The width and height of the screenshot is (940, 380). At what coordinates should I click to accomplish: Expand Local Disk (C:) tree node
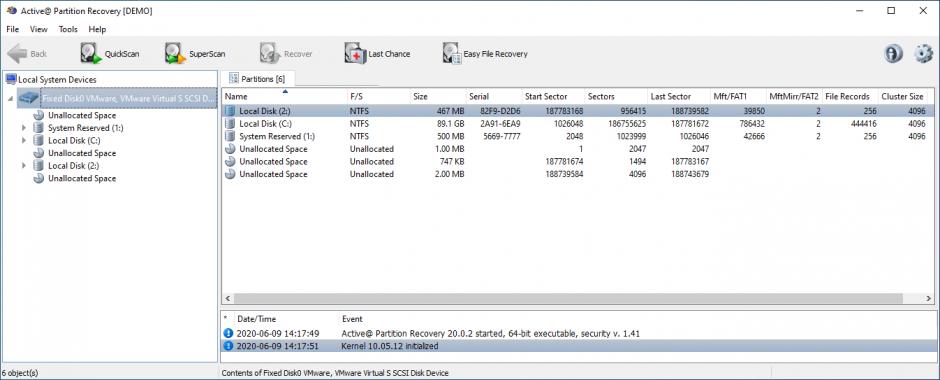point(24,140)
